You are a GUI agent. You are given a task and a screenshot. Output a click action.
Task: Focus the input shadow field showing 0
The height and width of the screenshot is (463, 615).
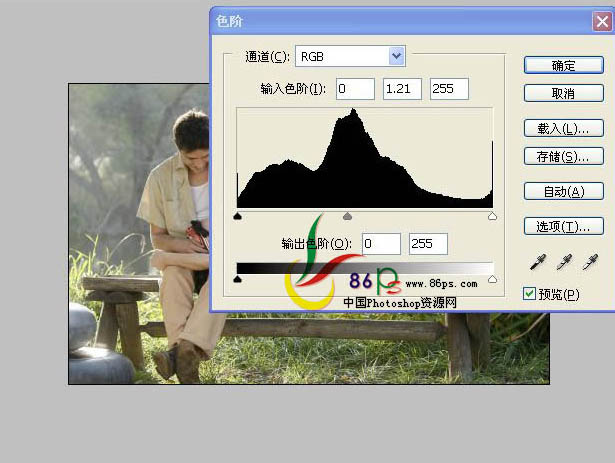click(355, 89)
